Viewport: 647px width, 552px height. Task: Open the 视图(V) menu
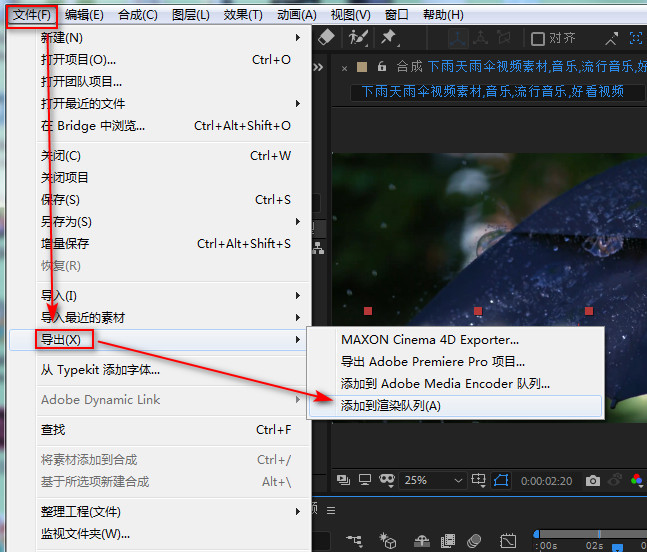coord(350,15)
